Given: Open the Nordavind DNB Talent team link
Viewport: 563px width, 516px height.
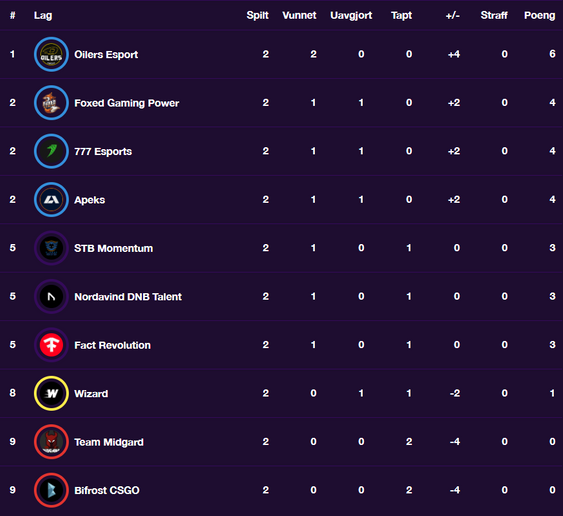Looking at the screenshot, I should 128,297.
